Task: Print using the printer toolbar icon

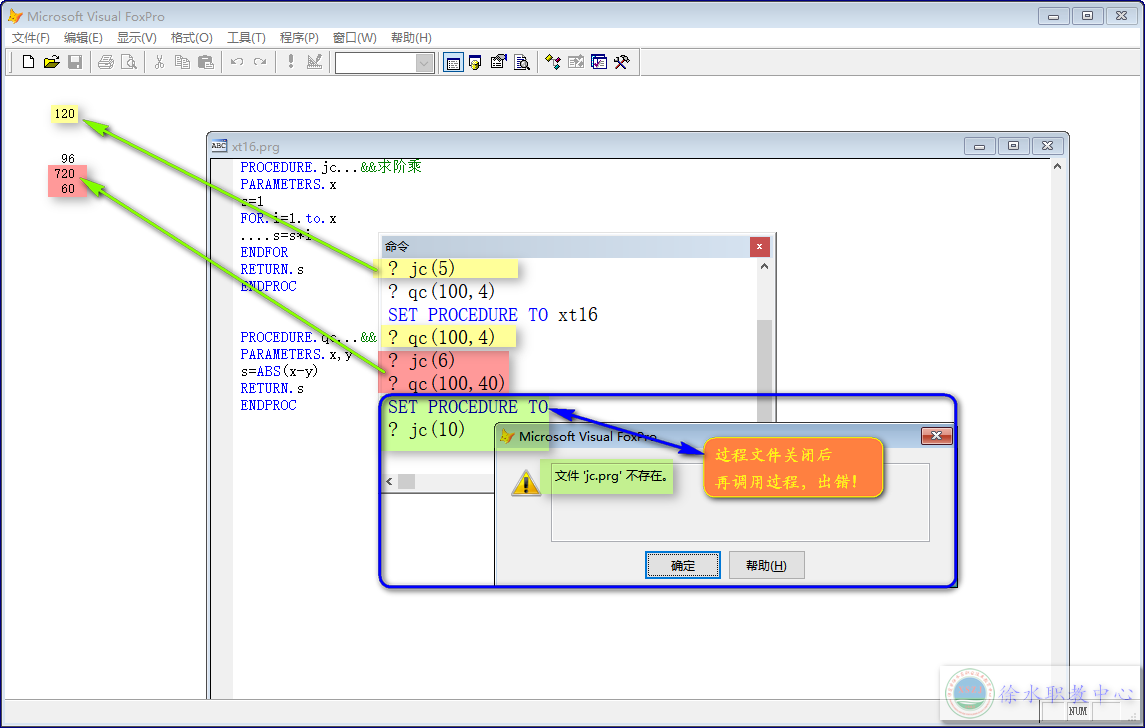Action: (106, 62)
